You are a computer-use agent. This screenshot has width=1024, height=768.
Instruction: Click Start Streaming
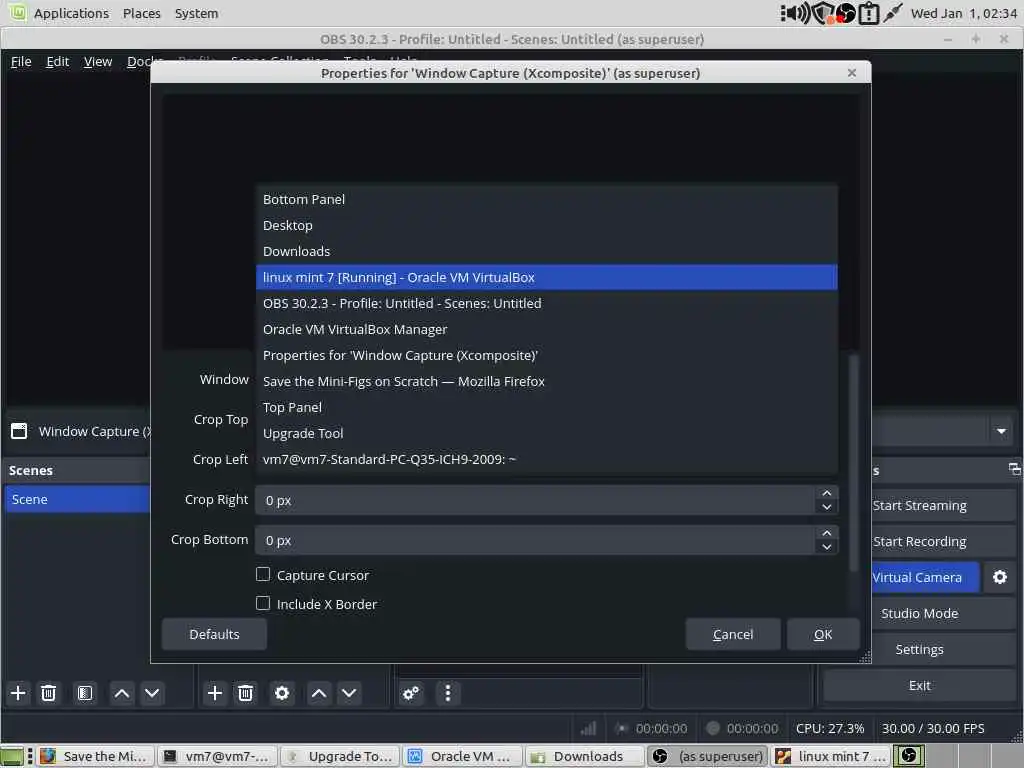[944, 505]
